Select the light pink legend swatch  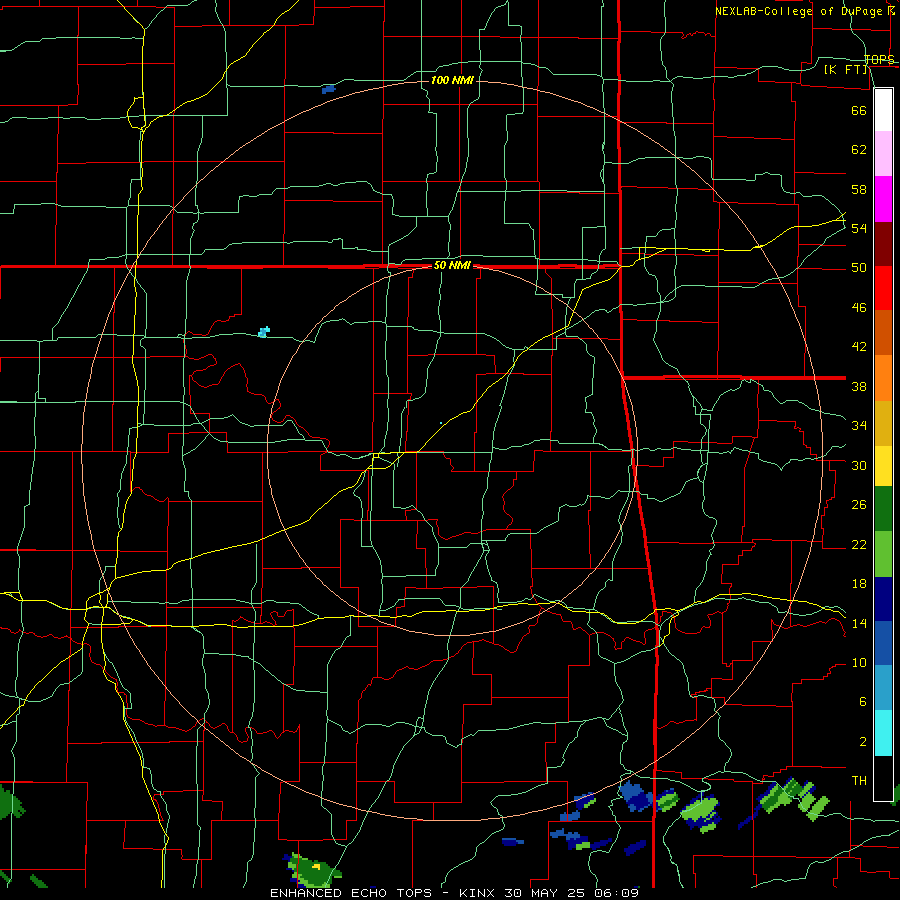point(883,154)
